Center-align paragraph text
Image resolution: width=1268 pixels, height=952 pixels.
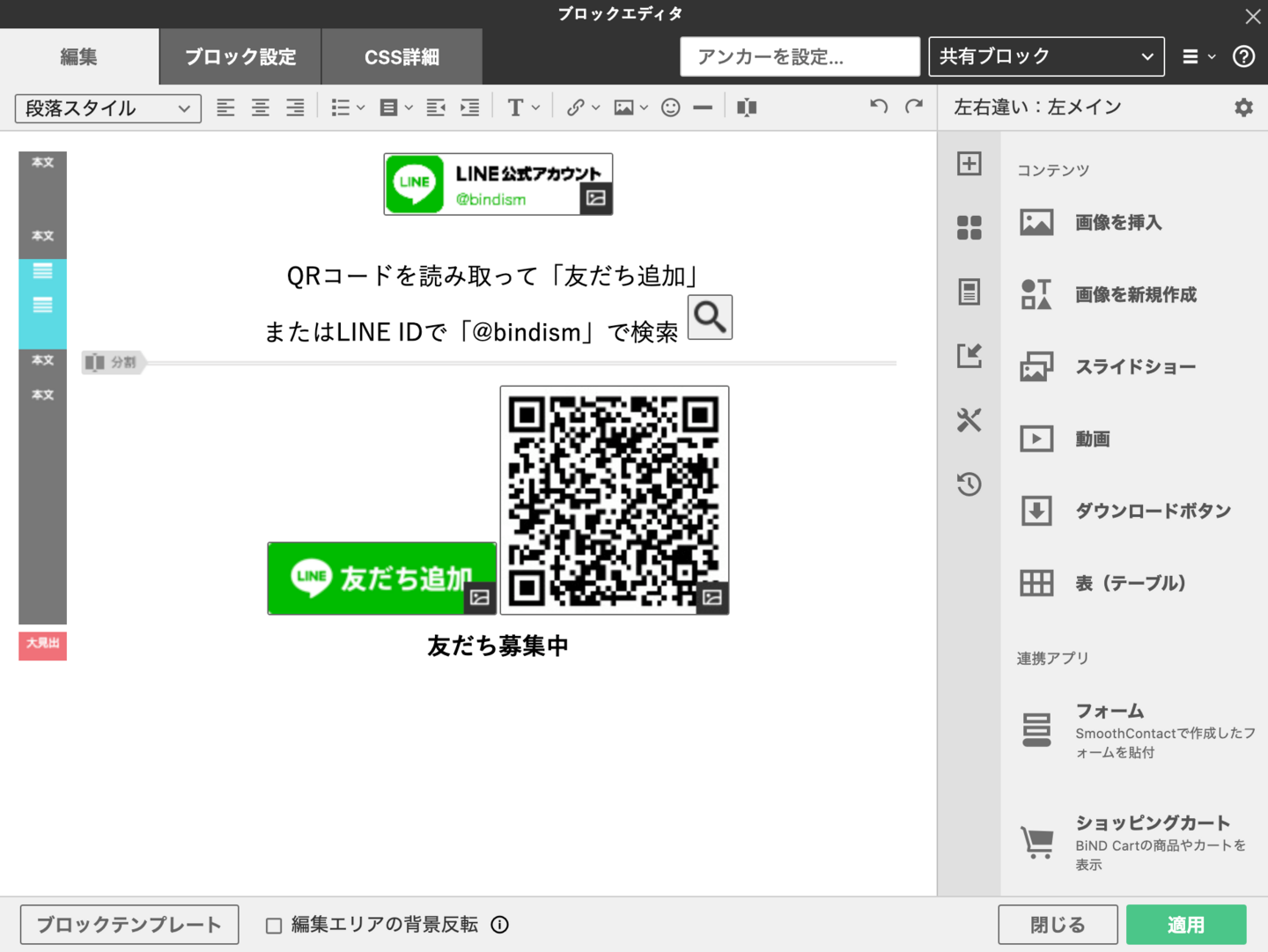(x=260, y=107)
